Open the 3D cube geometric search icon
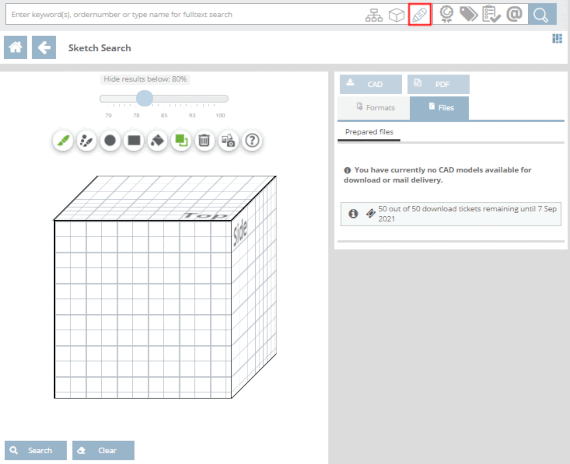The width and height of the screenshot is (570, 464). point(397,15)
